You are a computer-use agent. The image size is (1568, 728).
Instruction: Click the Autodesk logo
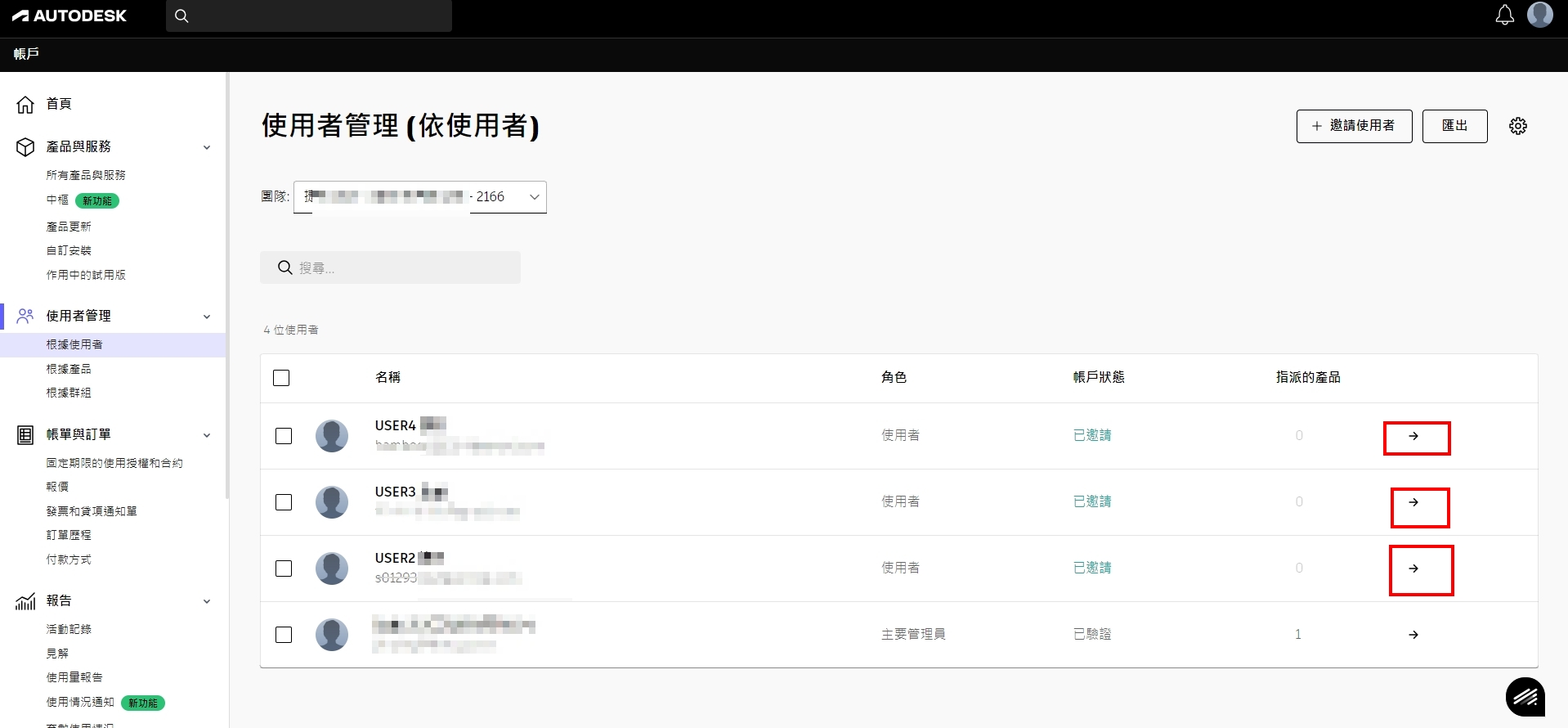click(69, 16)
